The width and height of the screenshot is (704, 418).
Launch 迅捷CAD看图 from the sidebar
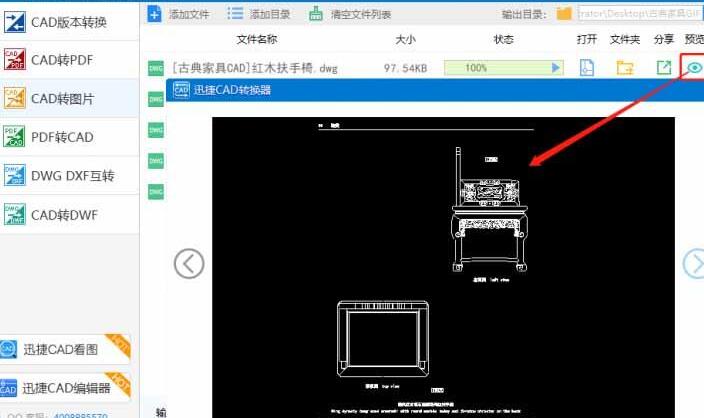65,349
